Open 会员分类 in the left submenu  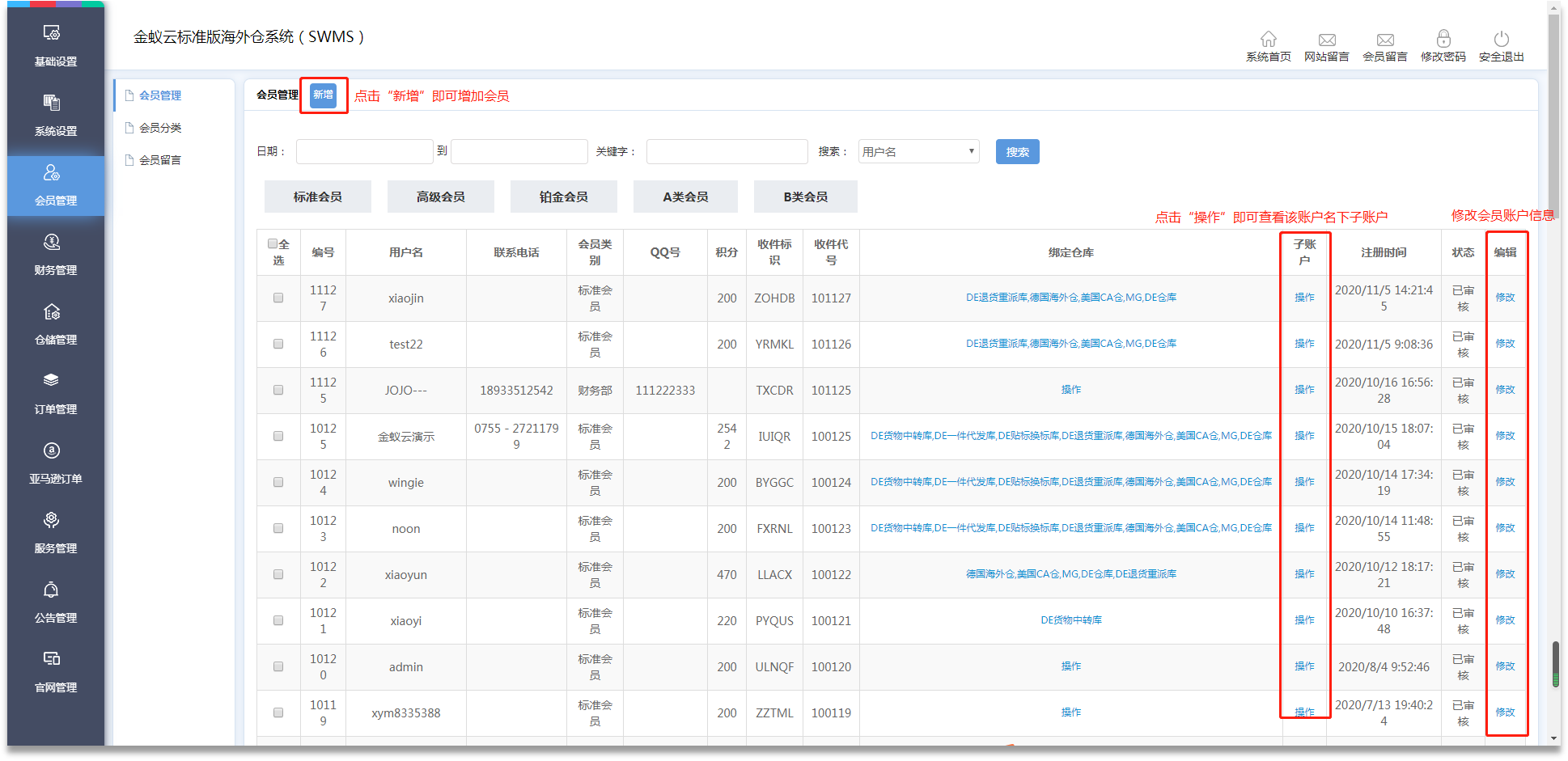tap(160, 128)
